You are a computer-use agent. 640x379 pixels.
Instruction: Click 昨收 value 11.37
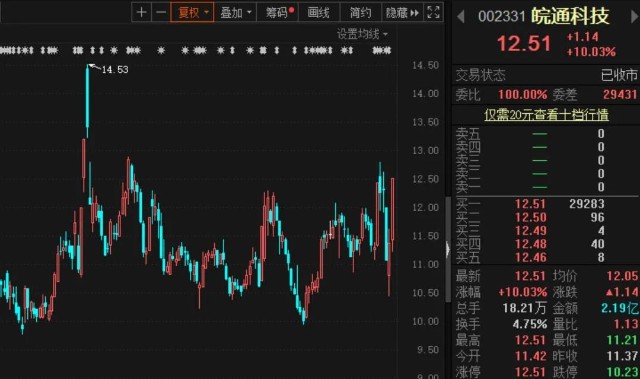622,356
